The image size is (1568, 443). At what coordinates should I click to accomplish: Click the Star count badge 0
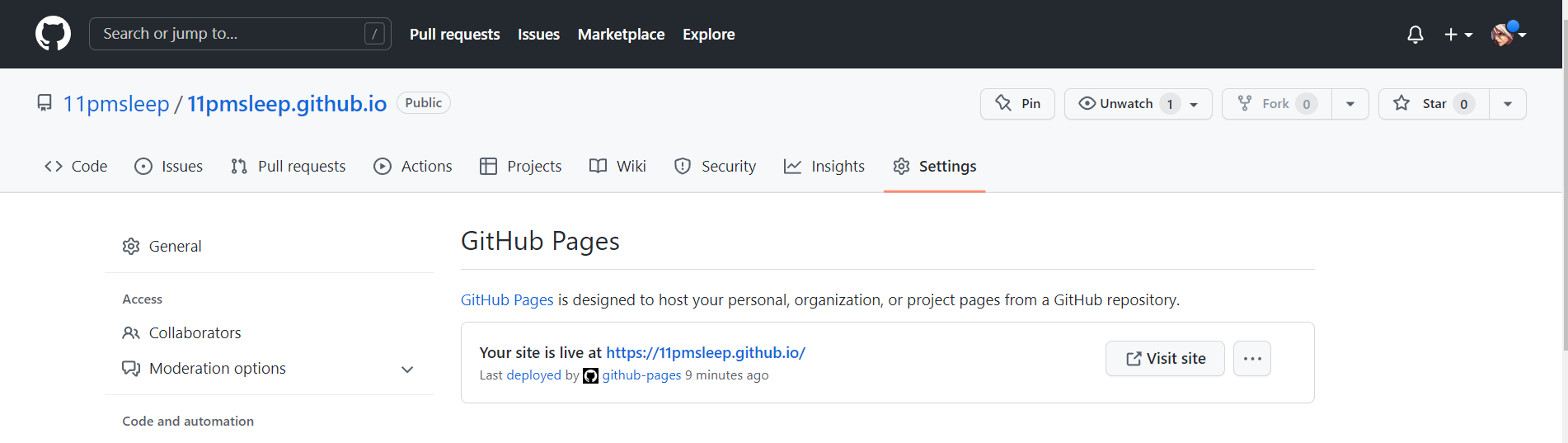click(1464, 104)
